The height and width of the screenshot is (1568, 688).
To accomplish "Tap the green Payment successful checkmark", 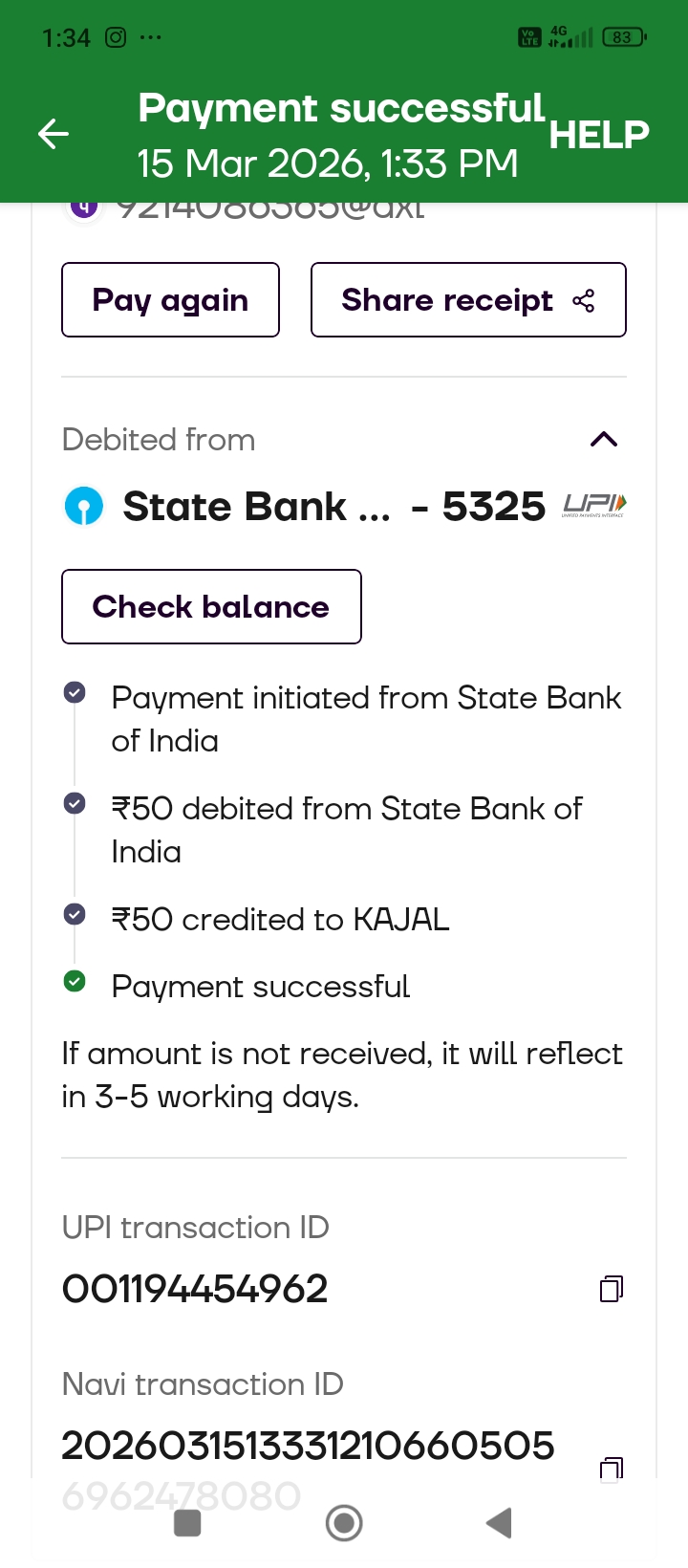I will tap(75, 982).
